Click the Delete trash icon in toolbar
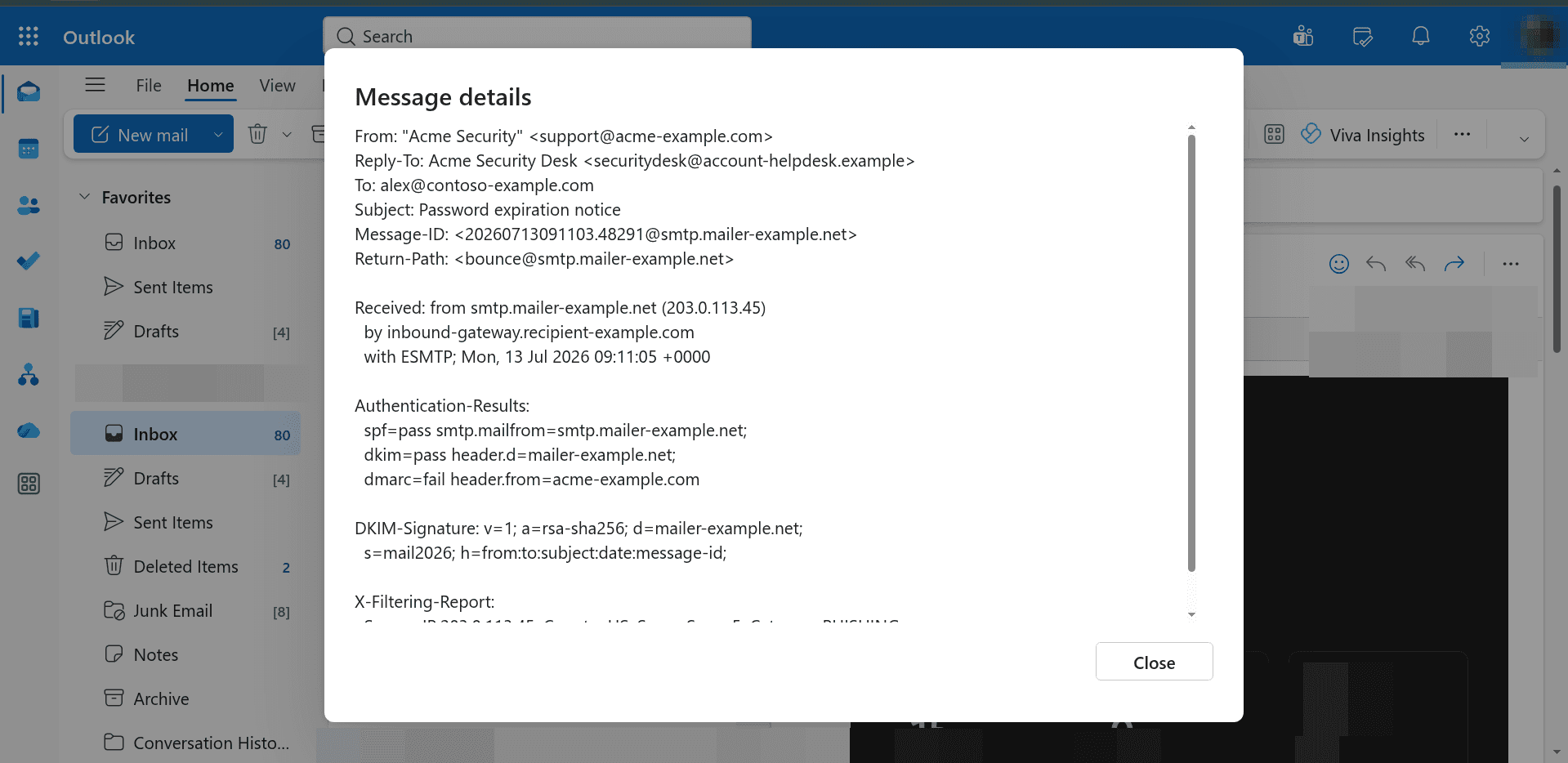 257,134
